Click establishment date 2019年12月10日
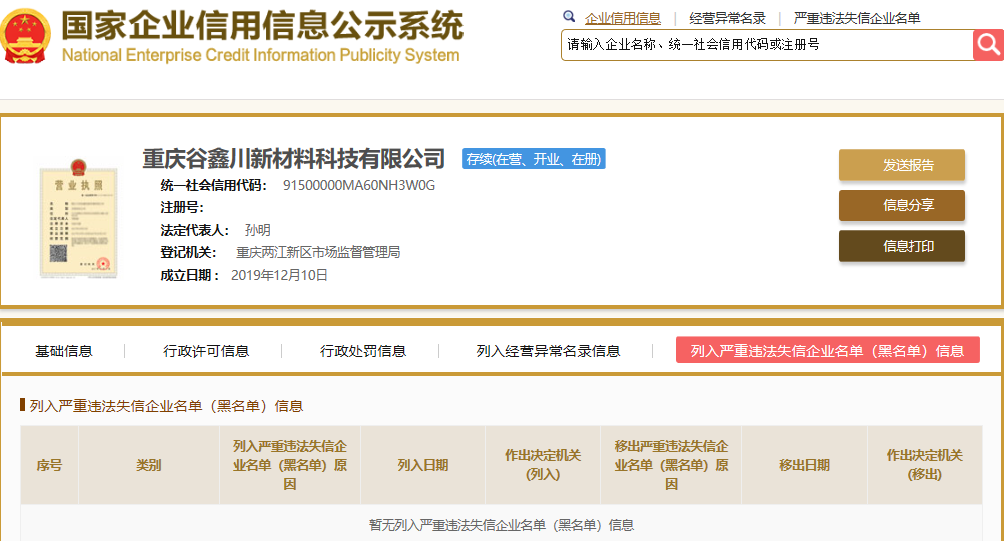Viewport: 1004px width, 541px height. (x=279, y=275)
